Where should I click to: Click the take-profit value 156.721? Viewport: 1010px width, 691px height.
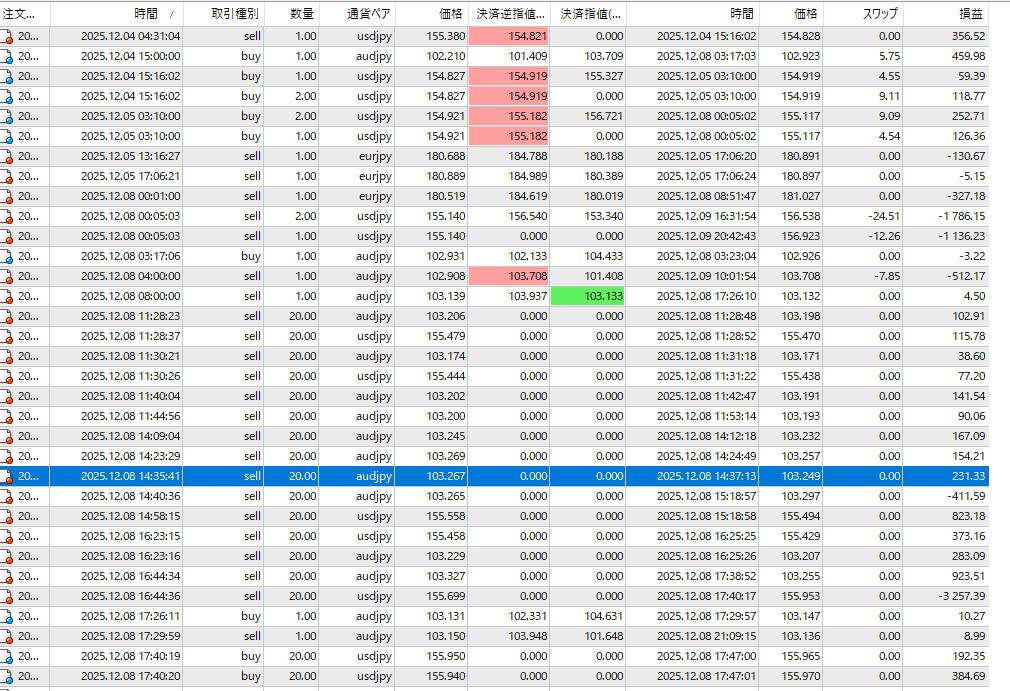[x=604, y=116]
